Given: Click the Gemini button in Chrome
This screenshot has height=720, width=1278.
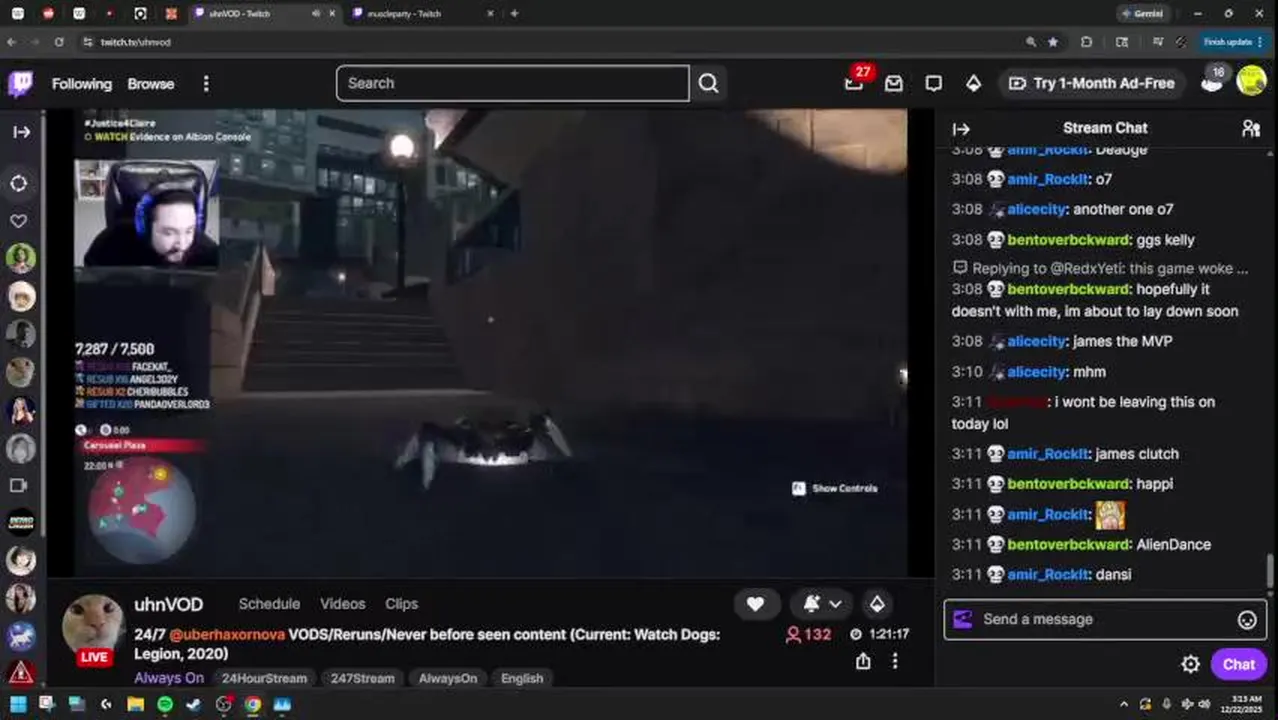Looking at the screenshot, I should [x=1143, y=14].
